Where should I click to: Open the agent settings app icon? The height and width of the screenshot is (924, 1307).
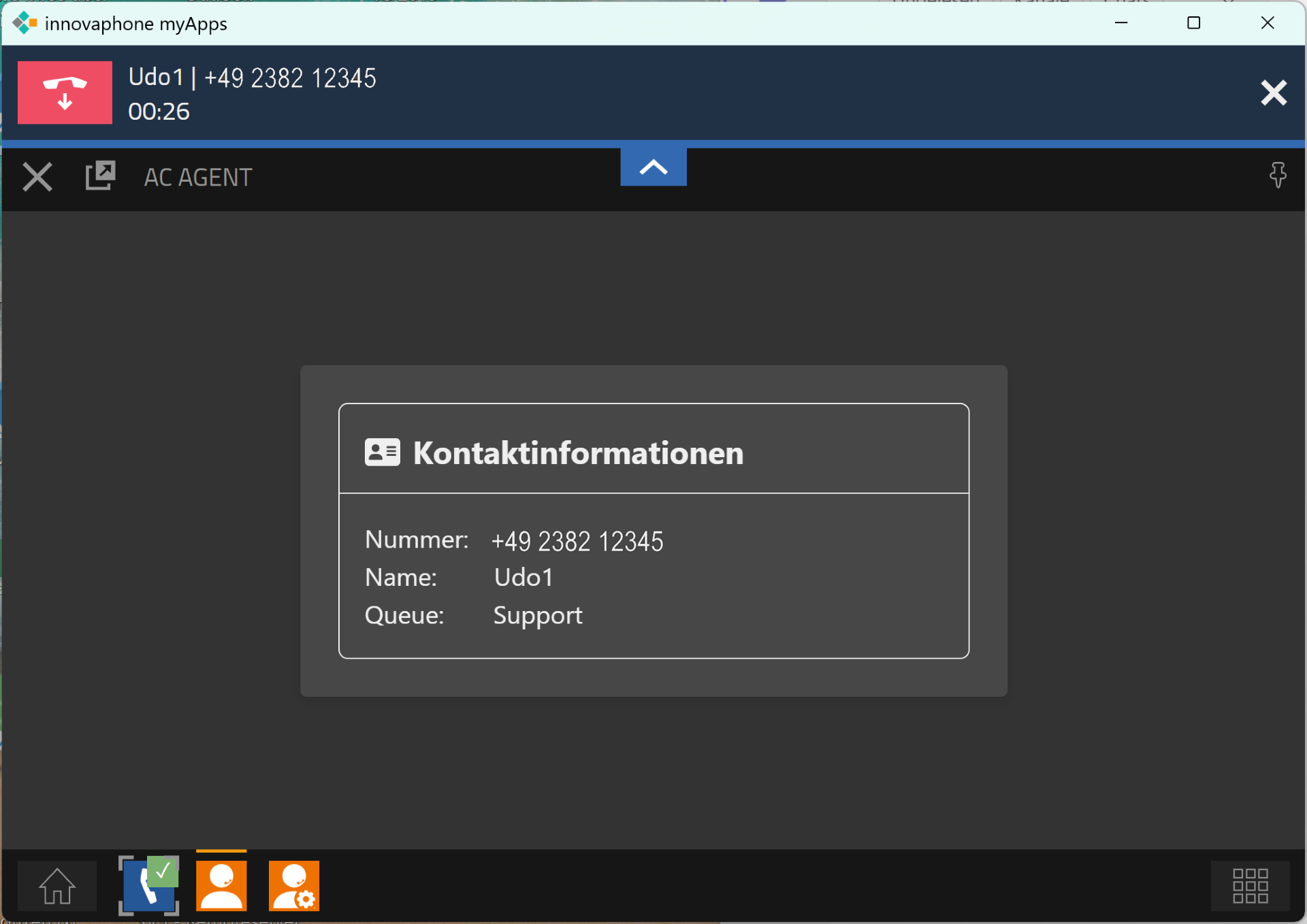tap(293, 885)
